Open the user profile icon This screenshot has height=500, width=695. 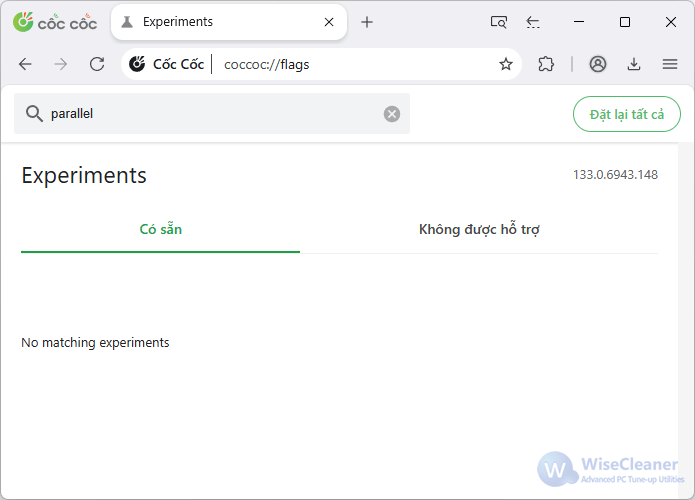598,64
